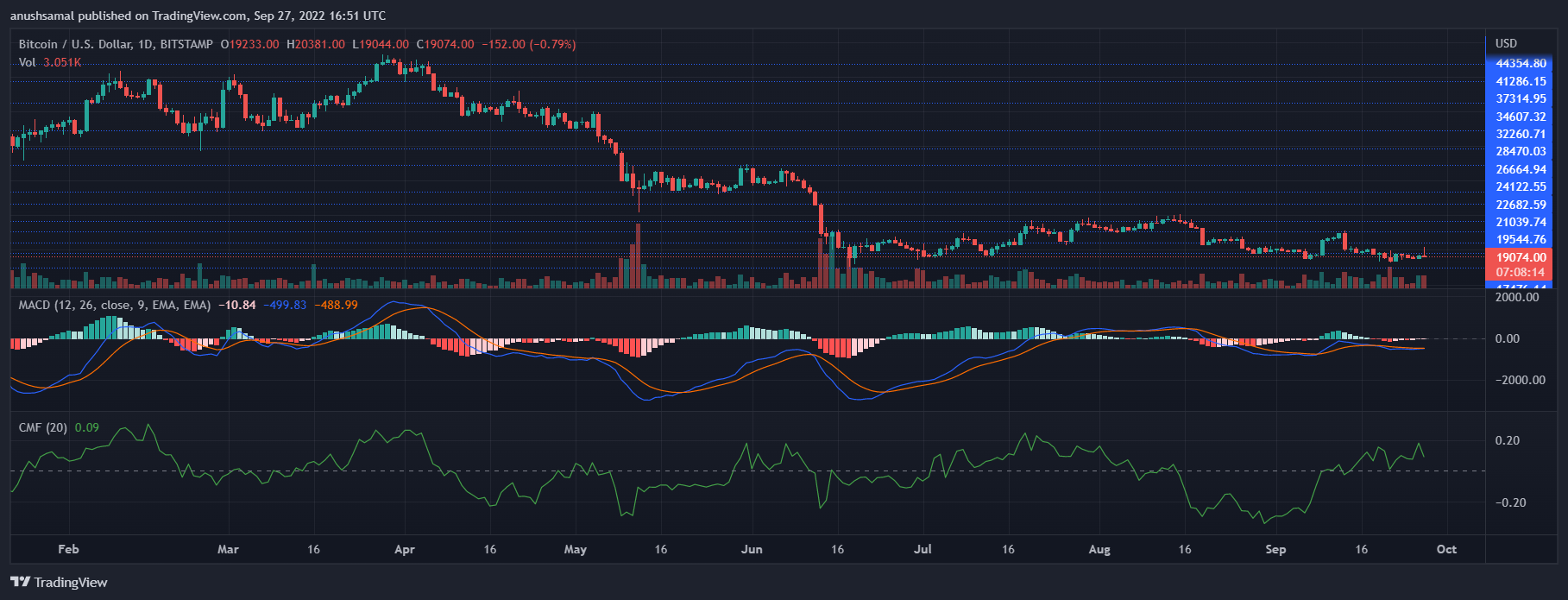Click the CMF axis 0.20 value
The height and width of the screenshot is (600, 1568).
click(1507, 440)
